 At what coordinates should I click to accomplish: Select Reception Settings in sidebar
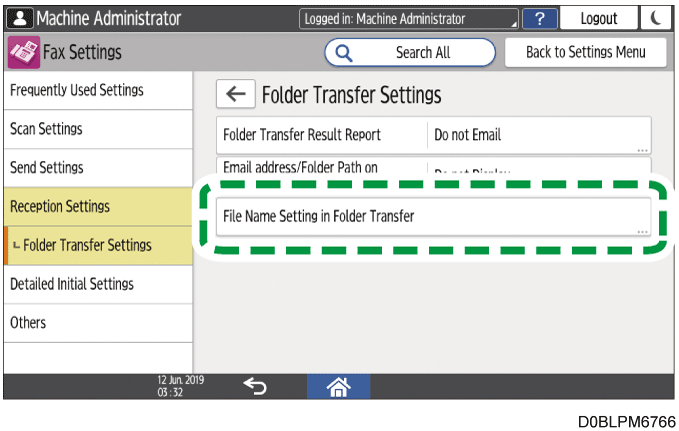point(97,206)
